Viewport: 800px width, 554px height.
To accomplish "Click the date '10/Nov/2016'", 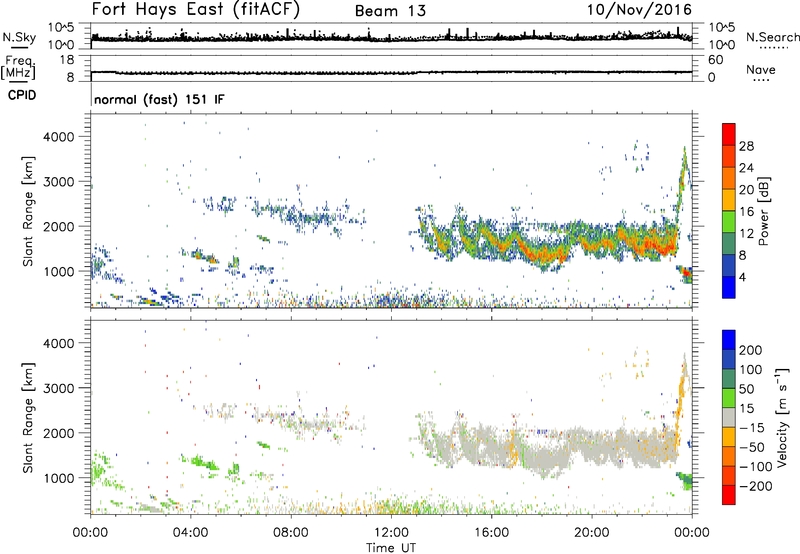I will click(x=639, y=10).
